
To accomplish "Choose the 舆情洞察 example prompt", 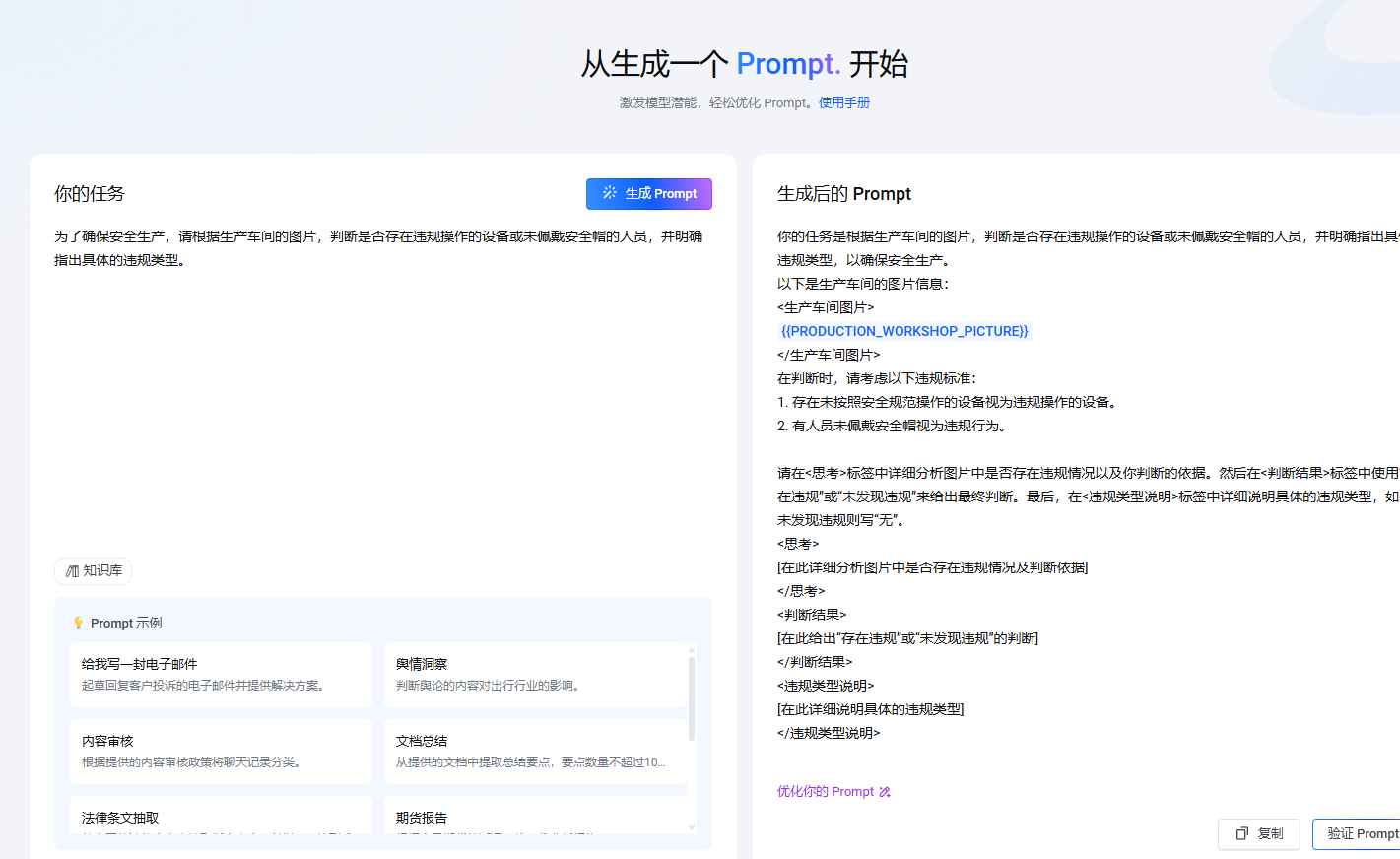I will click(534, 675).
